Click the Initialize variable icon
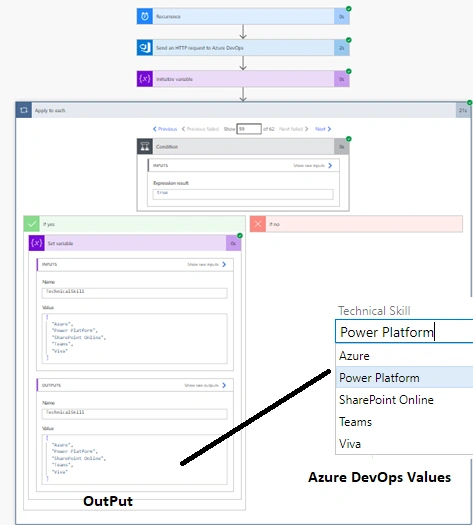Viewport: 473px width, 525px height. [x=145, y=79]
